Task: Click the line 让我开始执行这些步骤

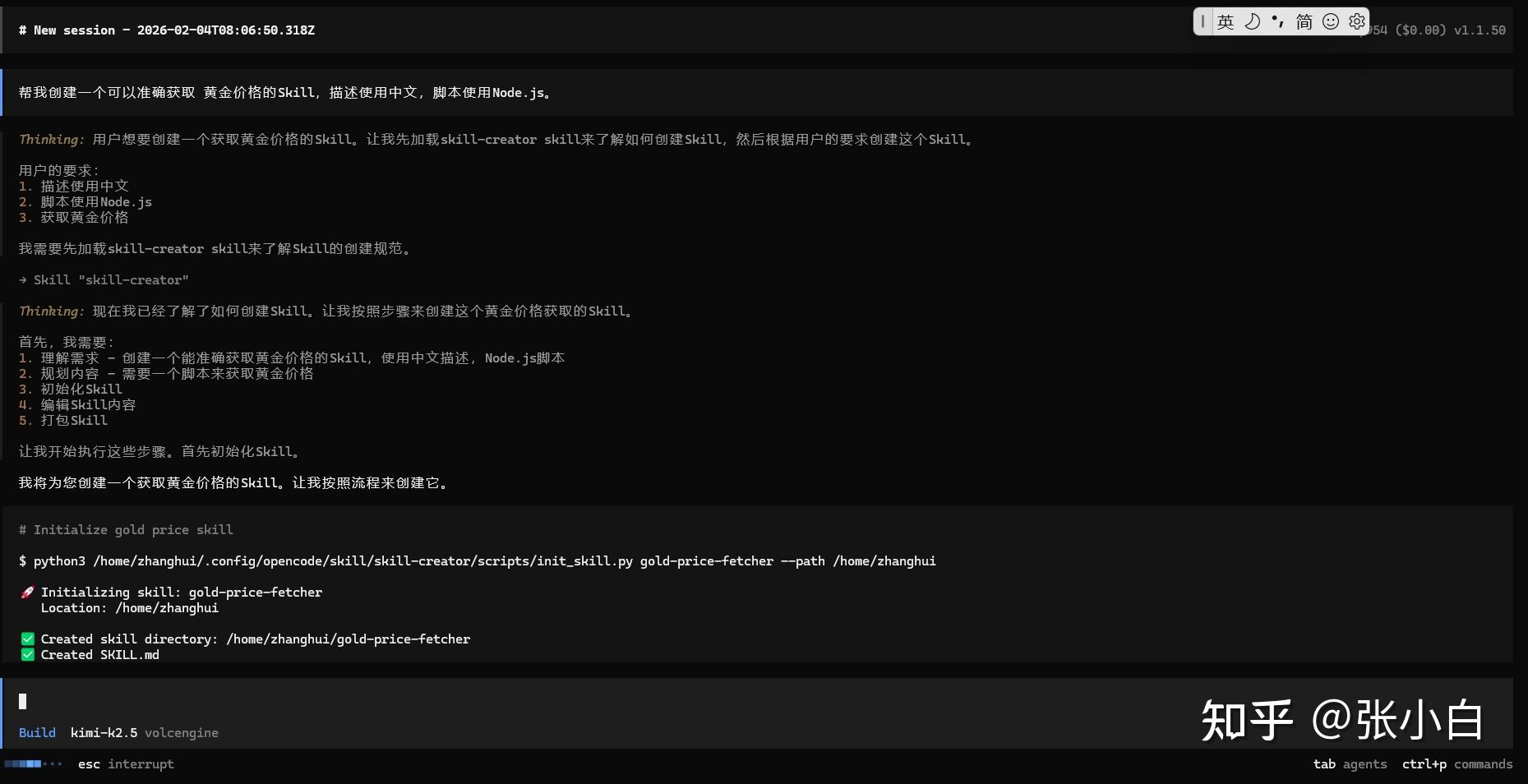Action: 162,452
